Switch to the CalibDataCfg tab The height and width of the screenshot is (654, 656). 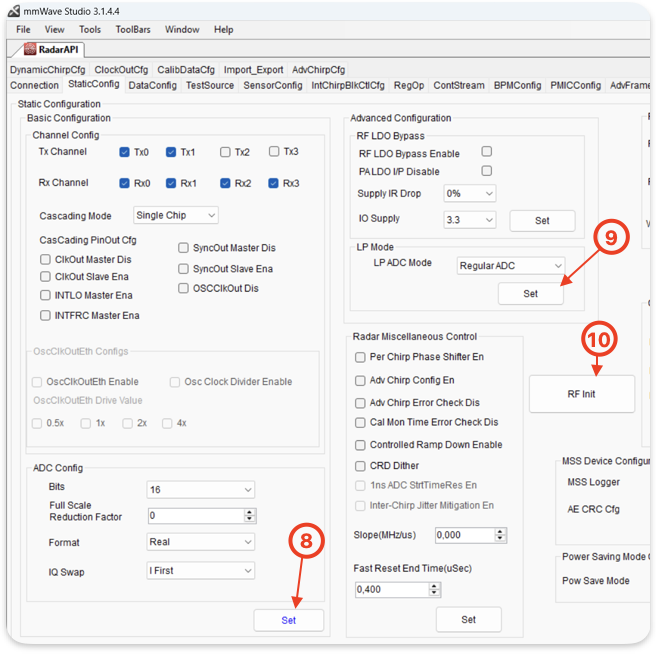pyautogui.click(x=186, y=70)
